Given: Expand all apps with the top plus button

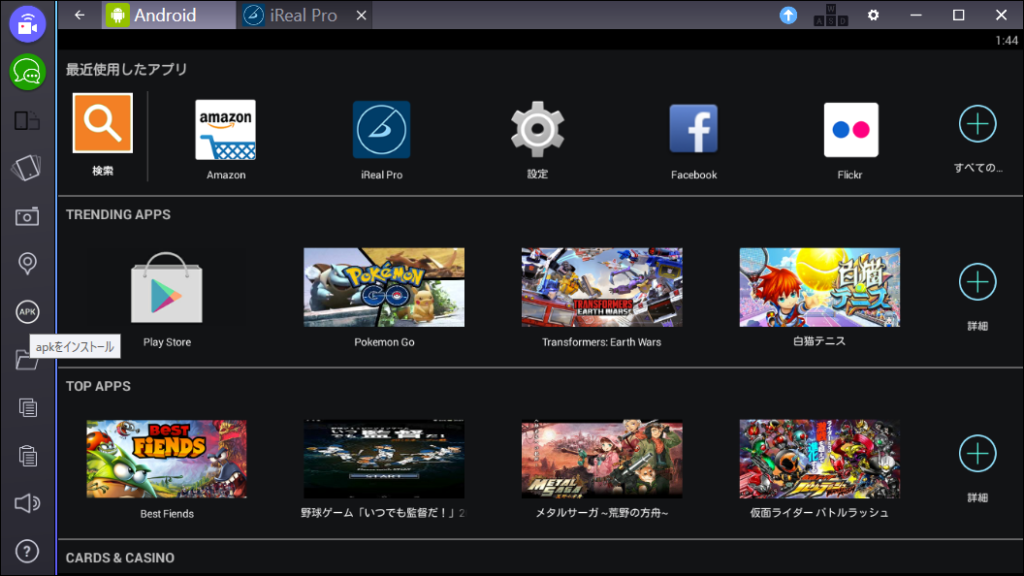Looking at the screenshot, I should (977, 124).
